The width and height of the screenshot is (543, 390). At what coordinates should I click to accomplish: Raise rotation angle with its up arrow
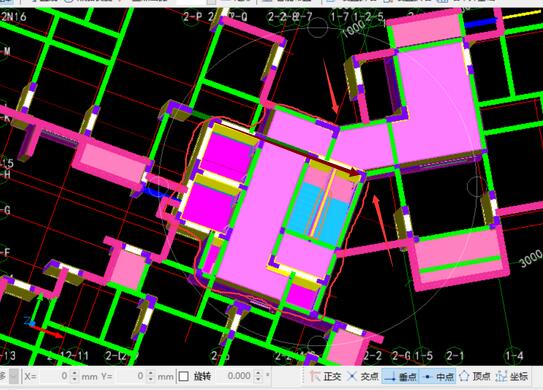pos(259,373)
